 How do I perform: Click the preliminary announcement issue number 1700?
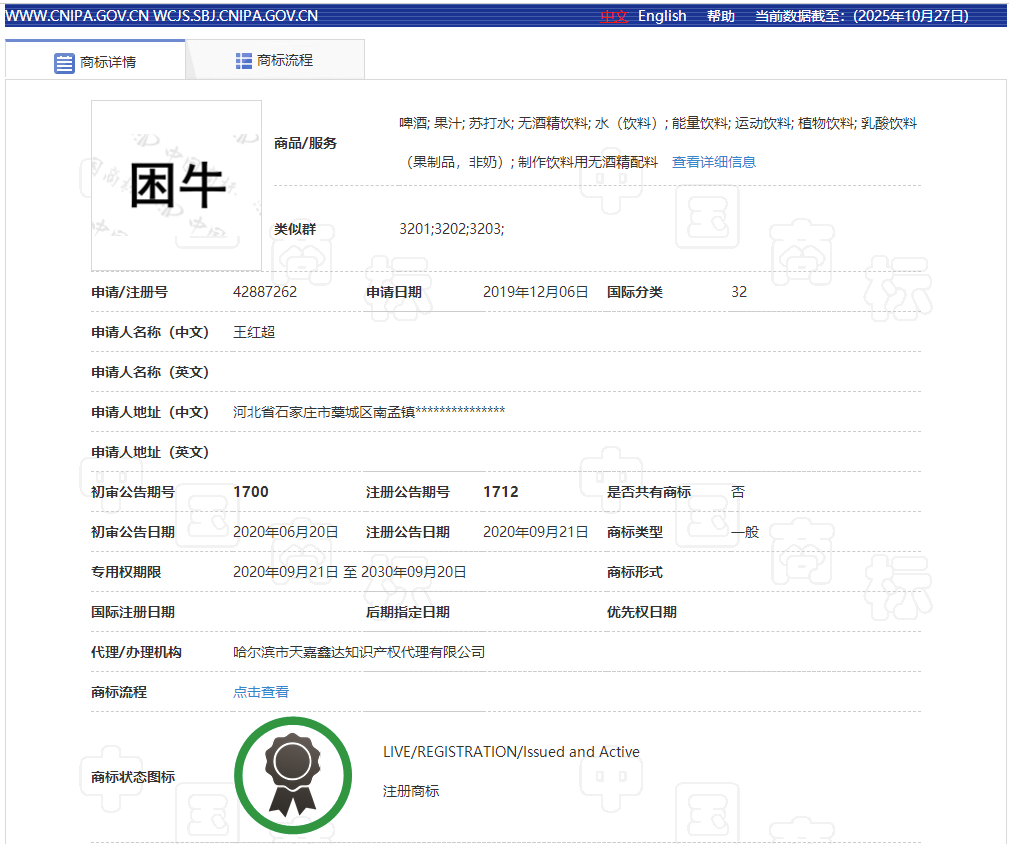[251, 492]
